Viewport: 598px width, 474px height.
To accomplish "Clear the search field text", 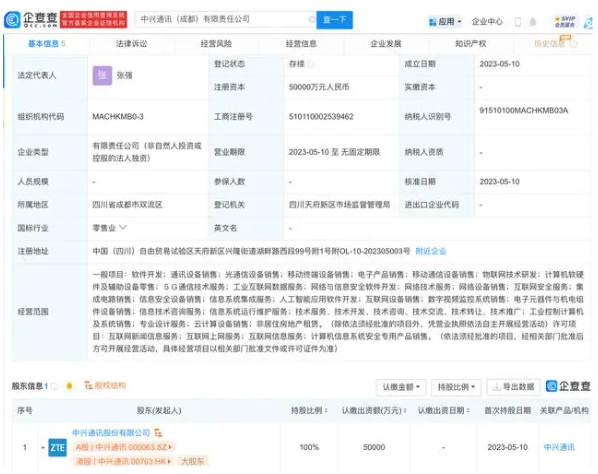I will 312,19.
